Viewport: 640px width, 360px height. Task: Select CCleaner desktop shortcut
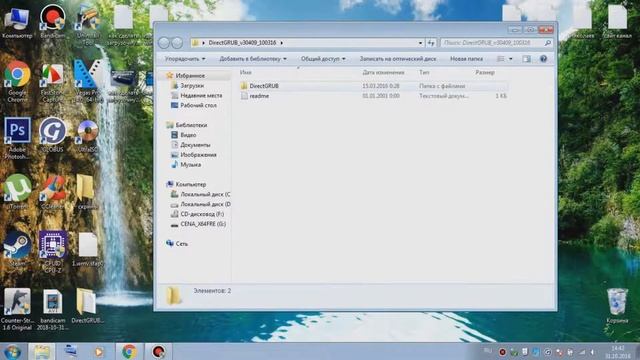click(53, 191)
